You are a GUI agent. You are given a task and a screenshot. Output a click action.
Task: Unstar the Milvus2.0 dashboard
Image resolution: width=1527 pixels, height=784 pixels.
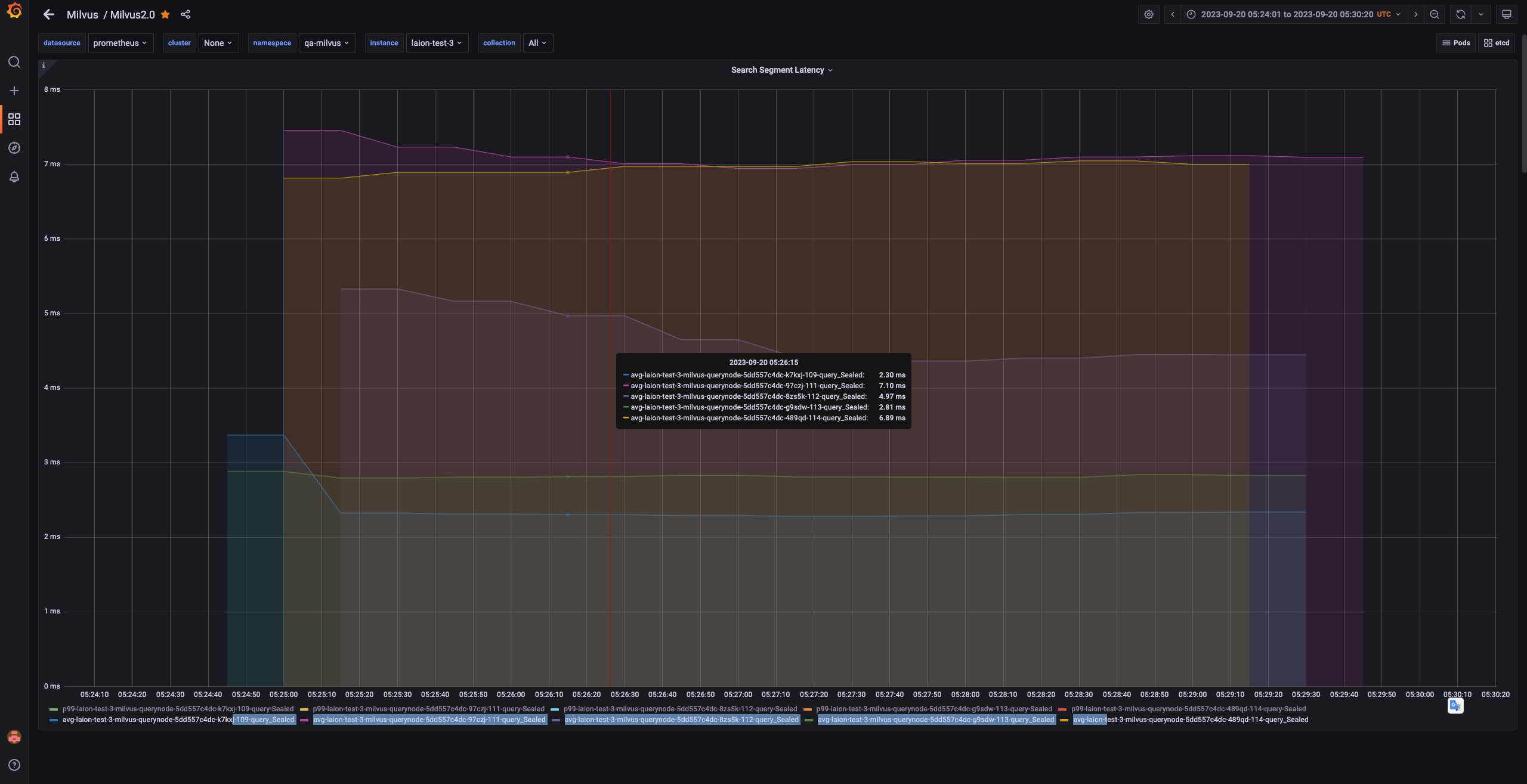[165, 14]
